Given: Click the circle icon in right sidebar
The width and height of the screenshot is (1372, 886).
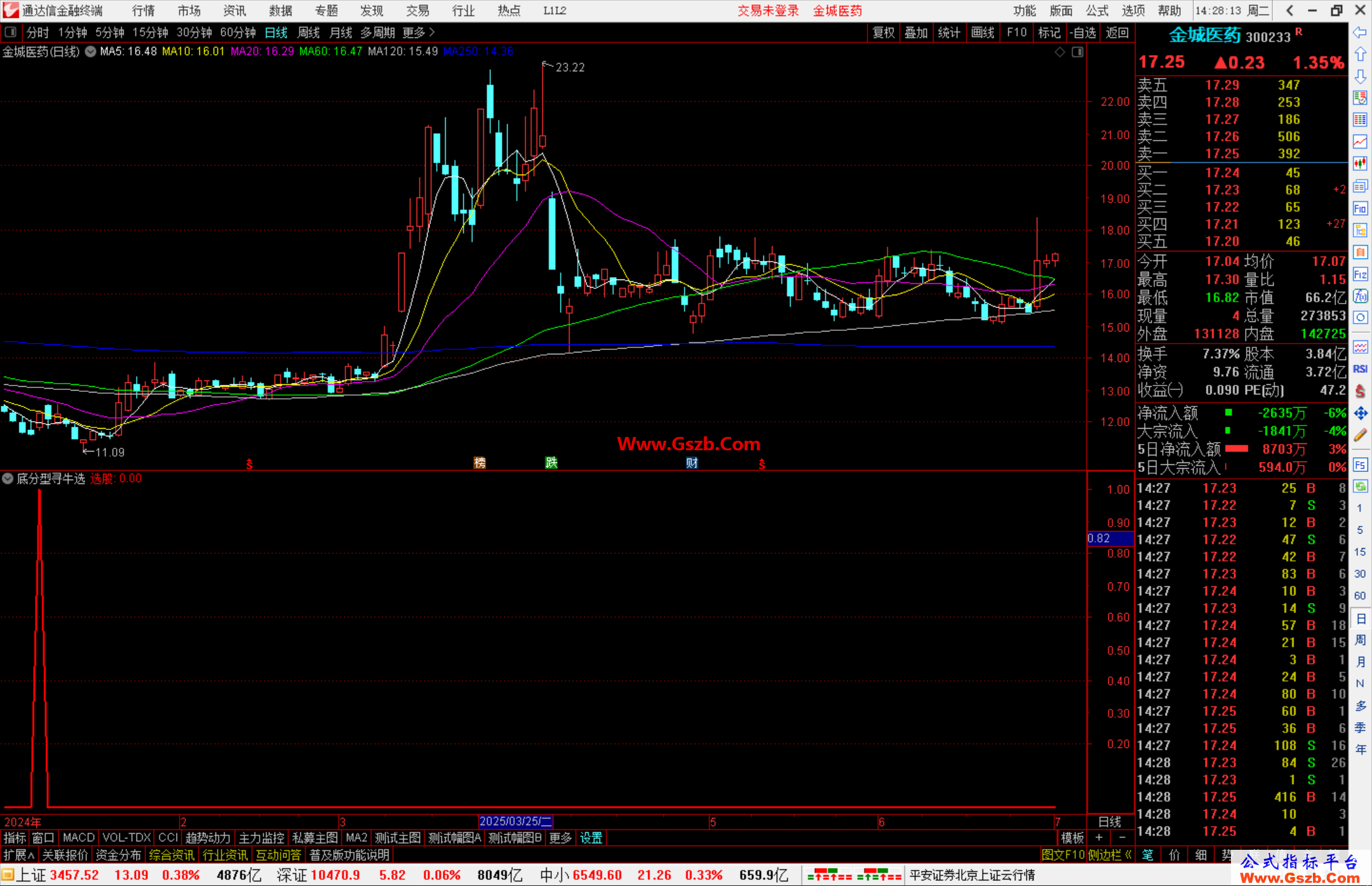Looking at the screenshot, I should (x=1360, y=318).
